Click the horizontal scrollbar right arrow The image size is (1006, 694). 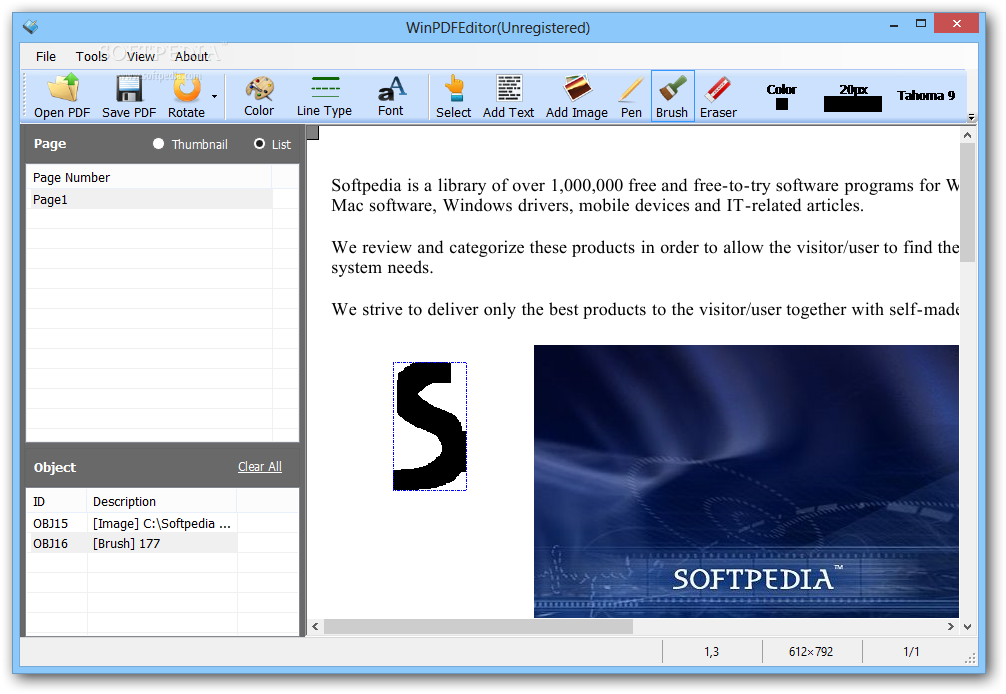click(x=951, y=627)
